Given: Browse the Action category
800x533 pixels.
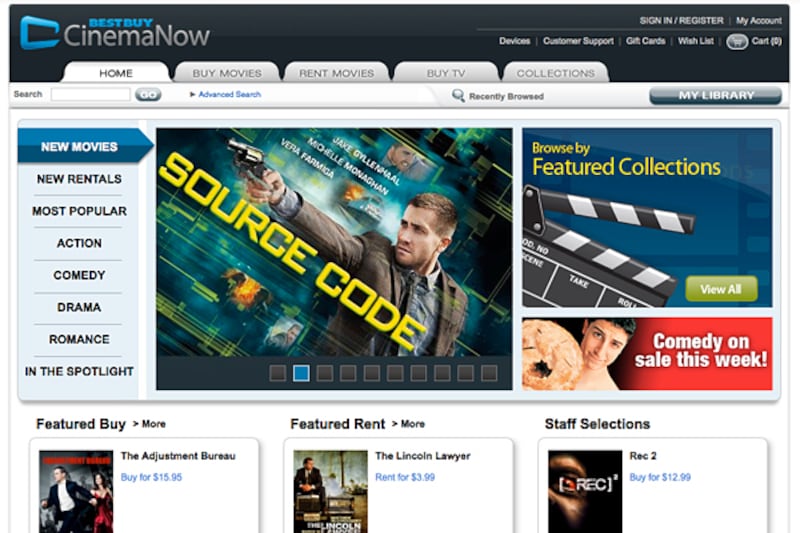Looking at the screenshot, I should (79, 243).
